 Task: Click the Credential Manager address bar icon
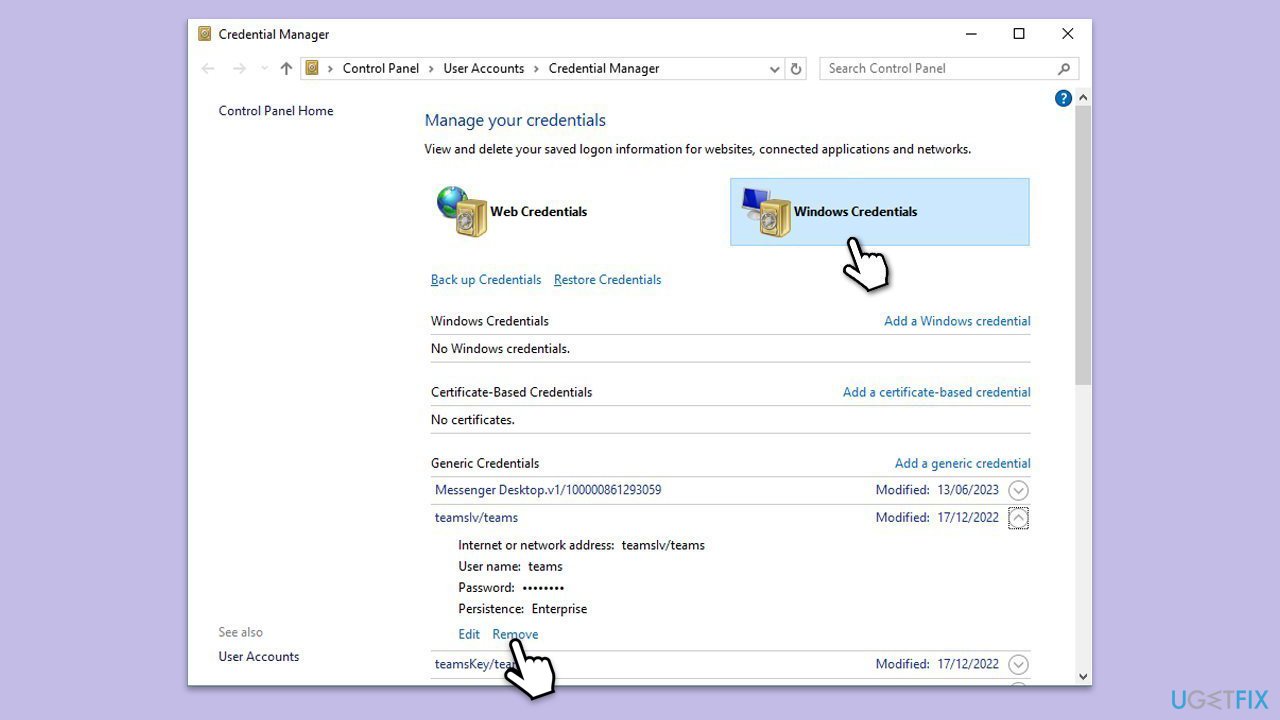click(x=313, y=69)
